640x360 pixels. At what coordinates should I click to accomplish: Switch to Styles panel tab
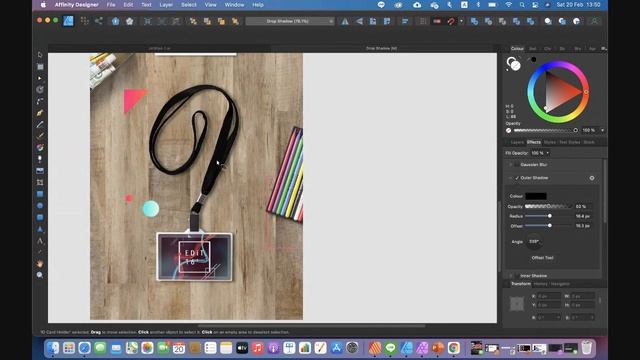click(550, 142)
